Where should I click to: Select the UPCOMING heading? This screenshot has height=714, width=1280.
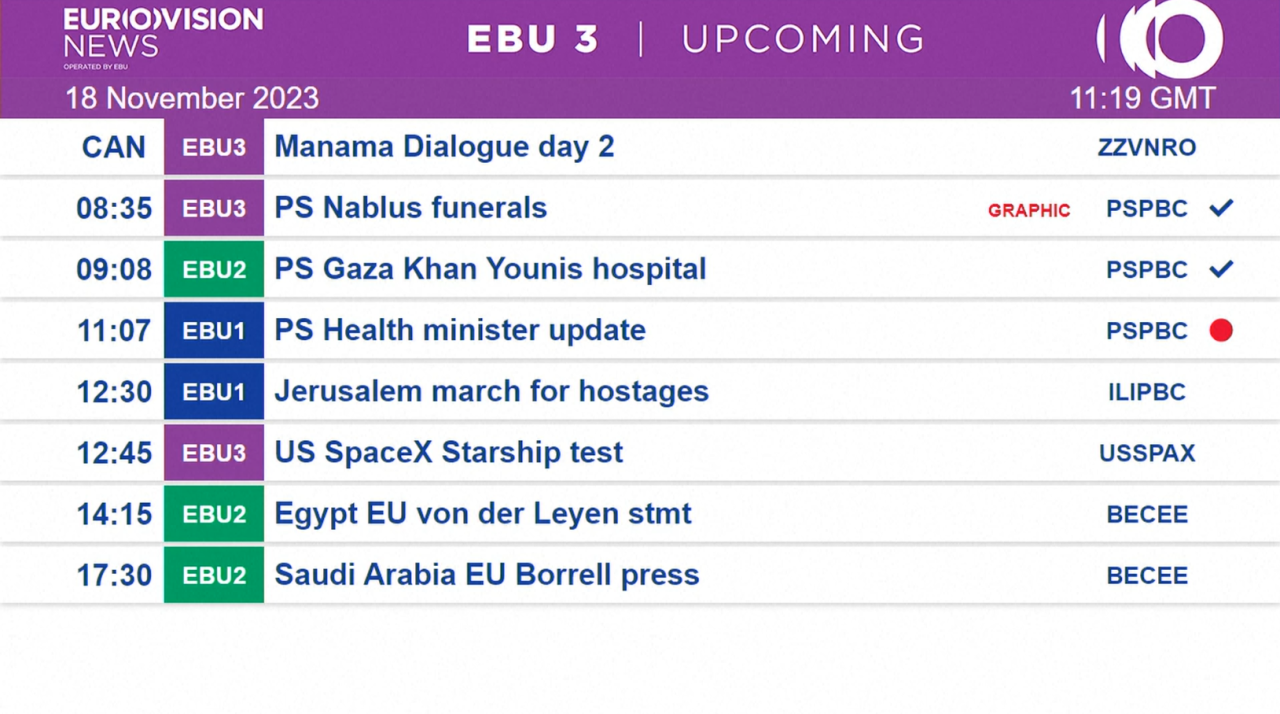coord(803,39)
